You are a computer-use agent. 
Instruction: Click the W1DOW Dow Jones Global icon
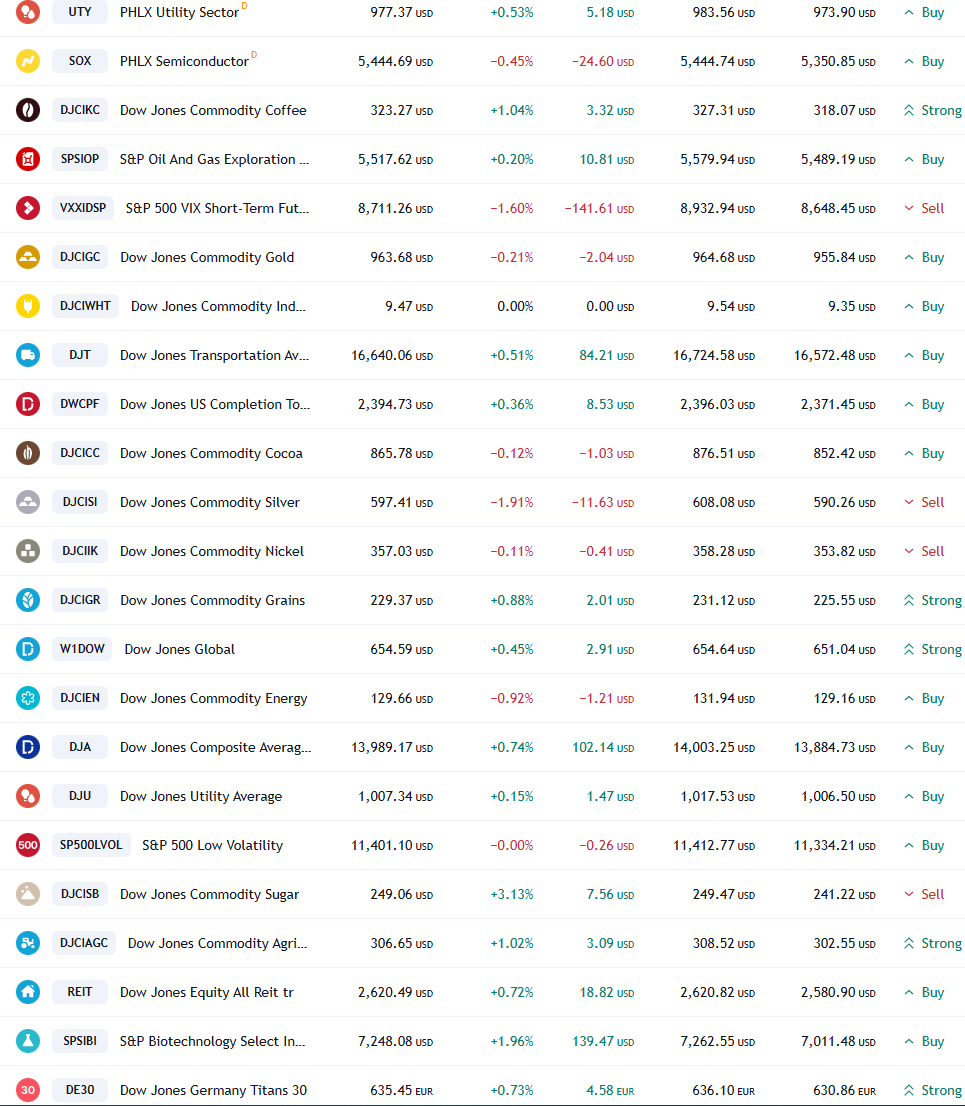28,649
